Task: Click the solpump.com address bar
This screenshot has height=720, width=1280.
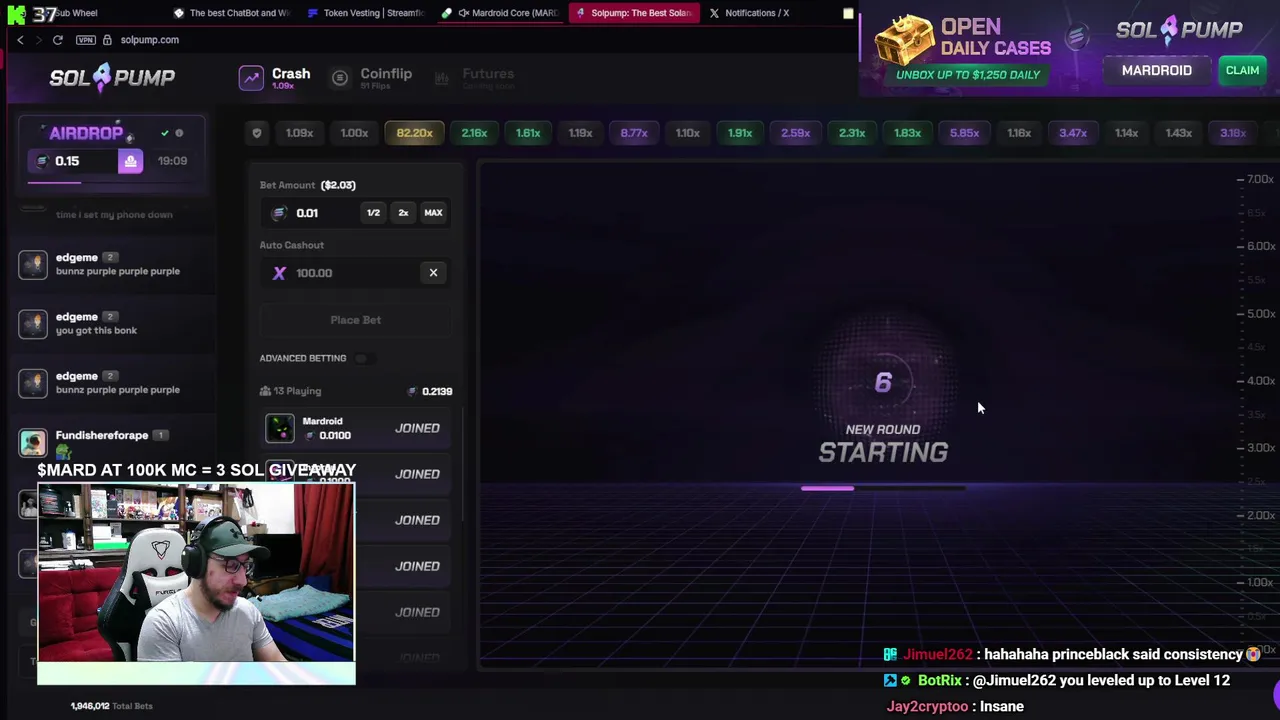Action: [x=150, y=40]
